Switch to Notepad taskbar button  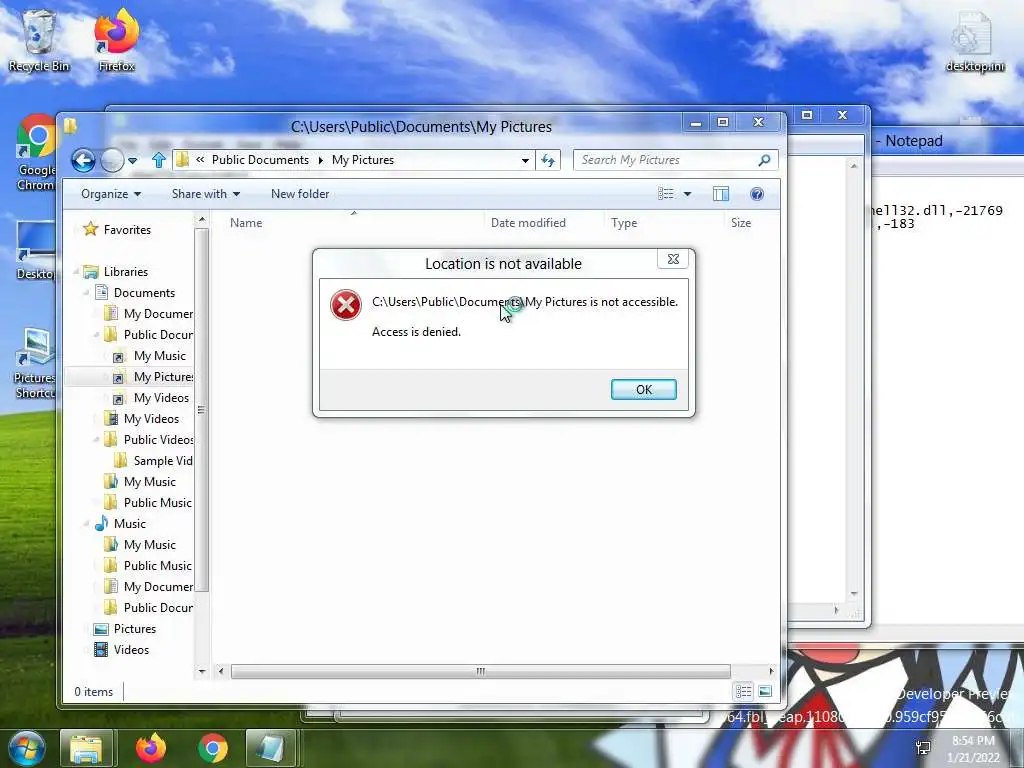click(269, 748)
